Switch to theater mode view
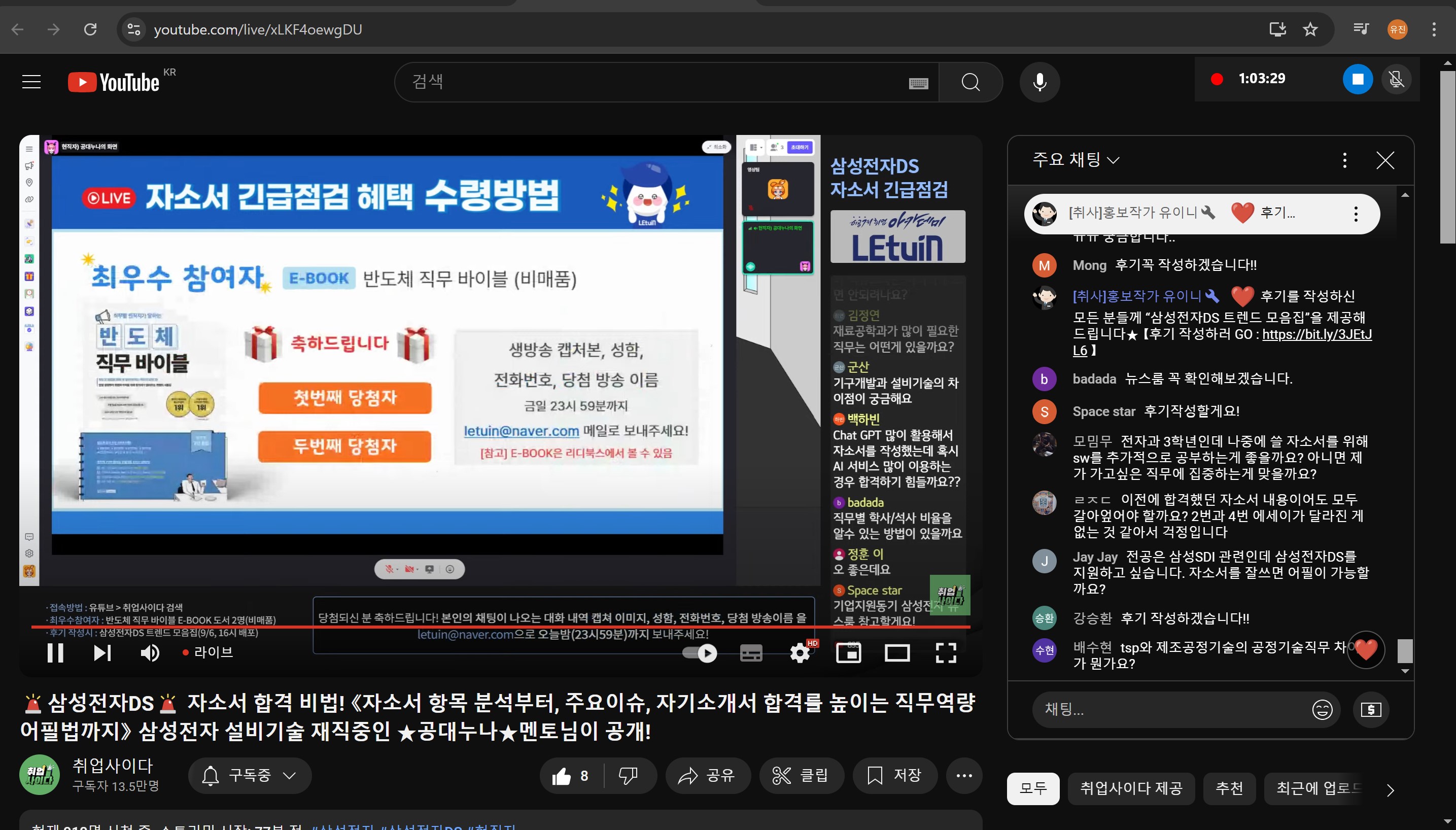This screenshot has height=830, width=1456. coord(896,653)
